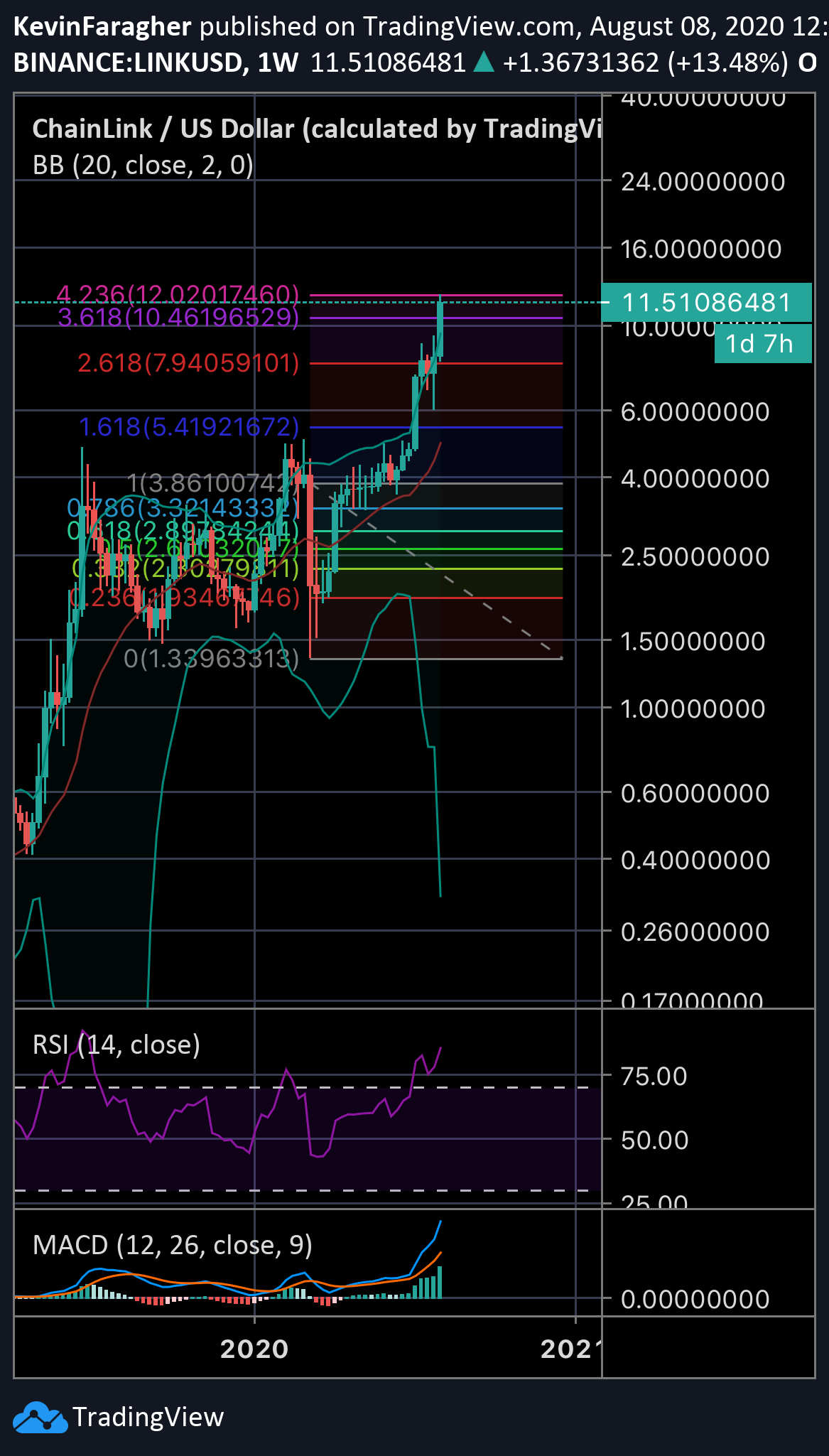
Task: Select the 1W timeframe label
Action: pos(278,63)
